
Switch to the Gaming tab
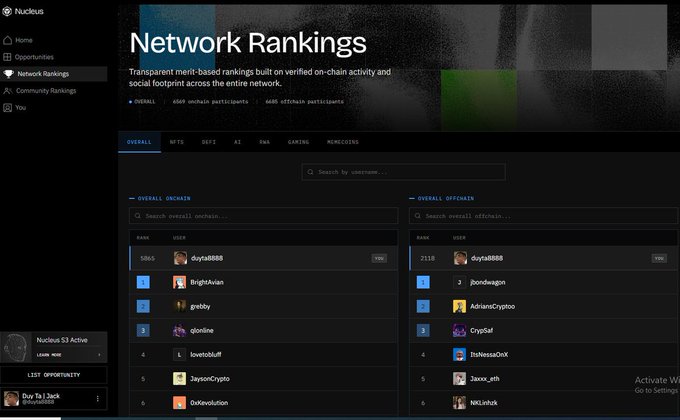point(298,142)
